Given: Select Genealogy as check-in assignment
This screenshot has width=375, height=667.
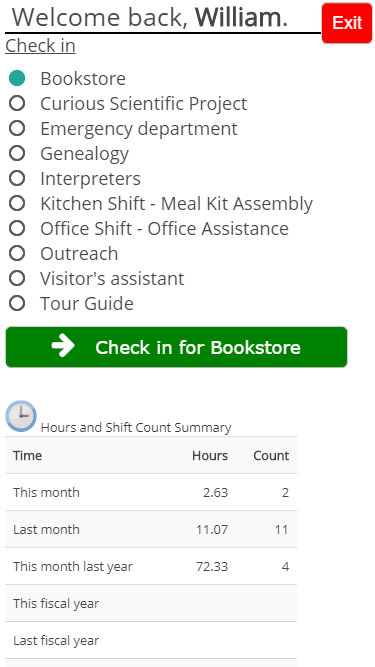Looking at the screenshot, I should [x=17, y=153].
